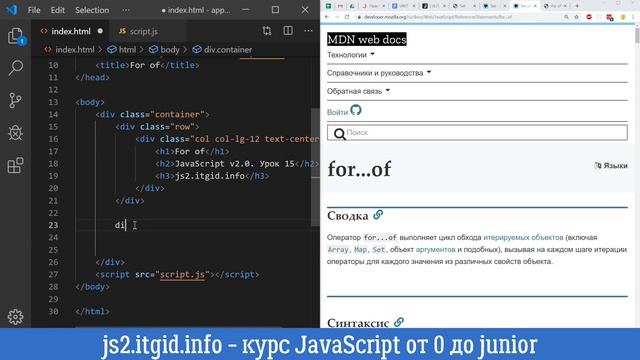Open the Source Control view
The width and height of the screenshot is (640, 360).
[x=15, y=100]
